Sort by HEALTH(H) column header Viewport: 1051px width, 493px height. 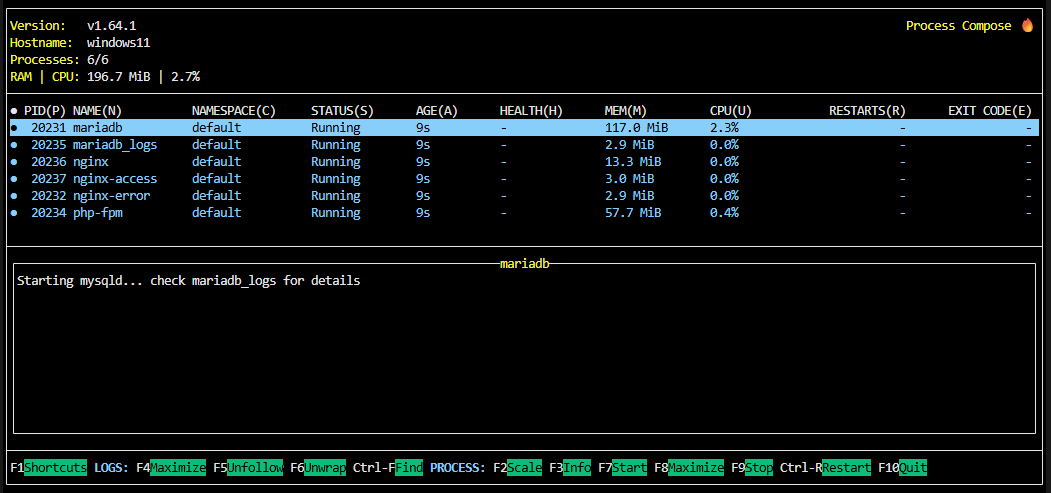coord(531,111)
